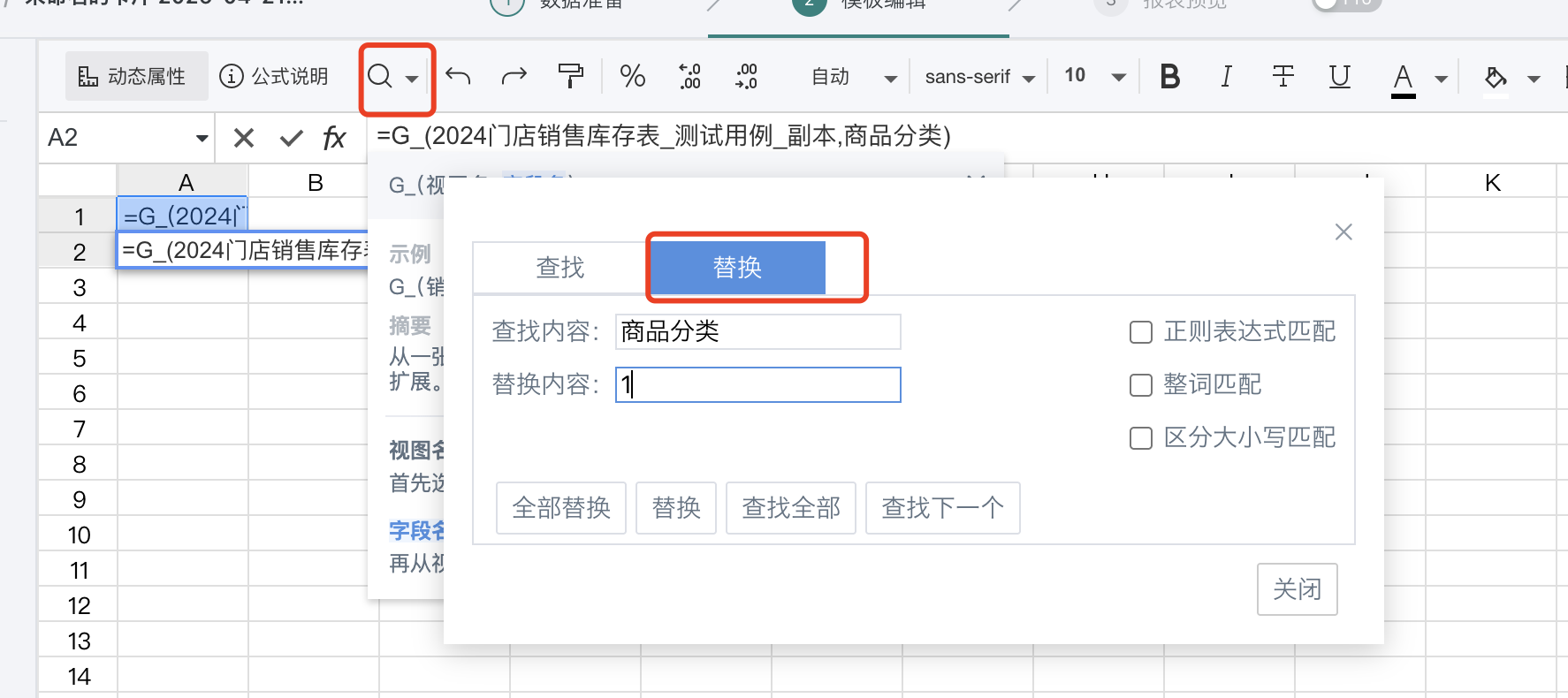
Task: Switch to the 替换 tab
Action: pyautogui.click(x=737, y=267)
